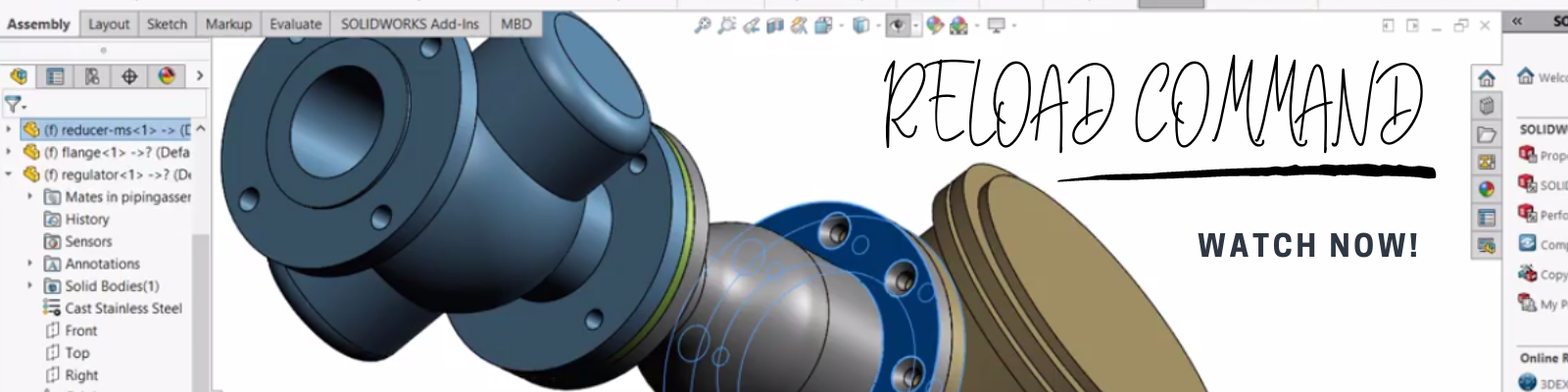This screenshot has width=1568, height=392.
Task: Open the Design Library task pane tab
Action: [1487, 107]
